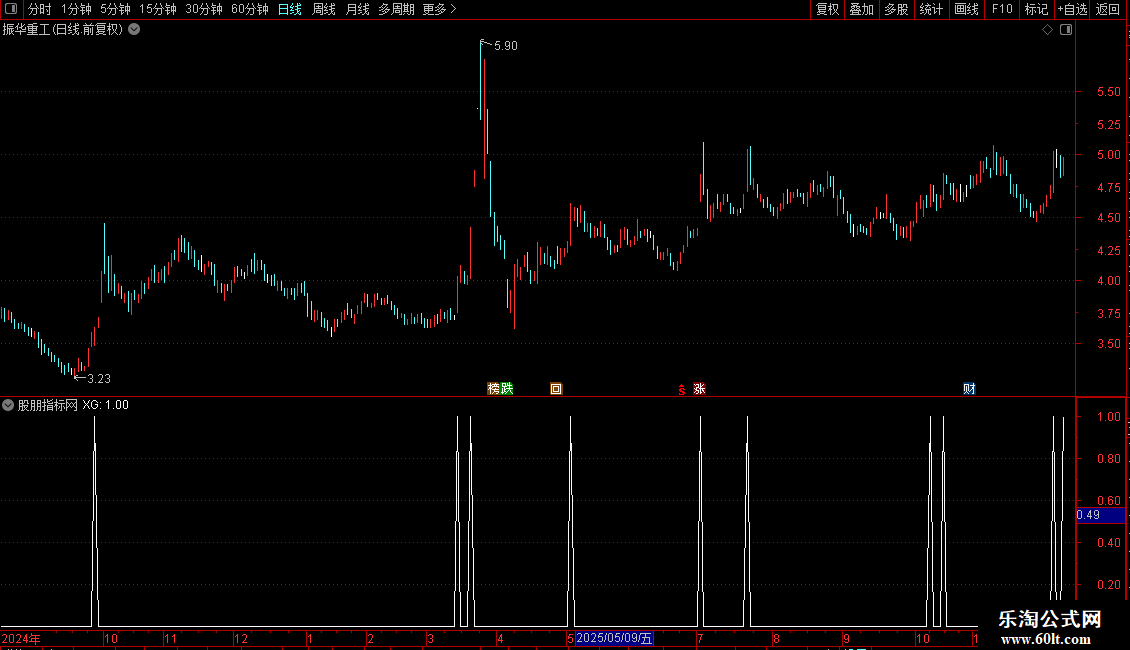Expand the 更多 periods menu
This screenshot has height=650, width=1130.
[439, 9]
